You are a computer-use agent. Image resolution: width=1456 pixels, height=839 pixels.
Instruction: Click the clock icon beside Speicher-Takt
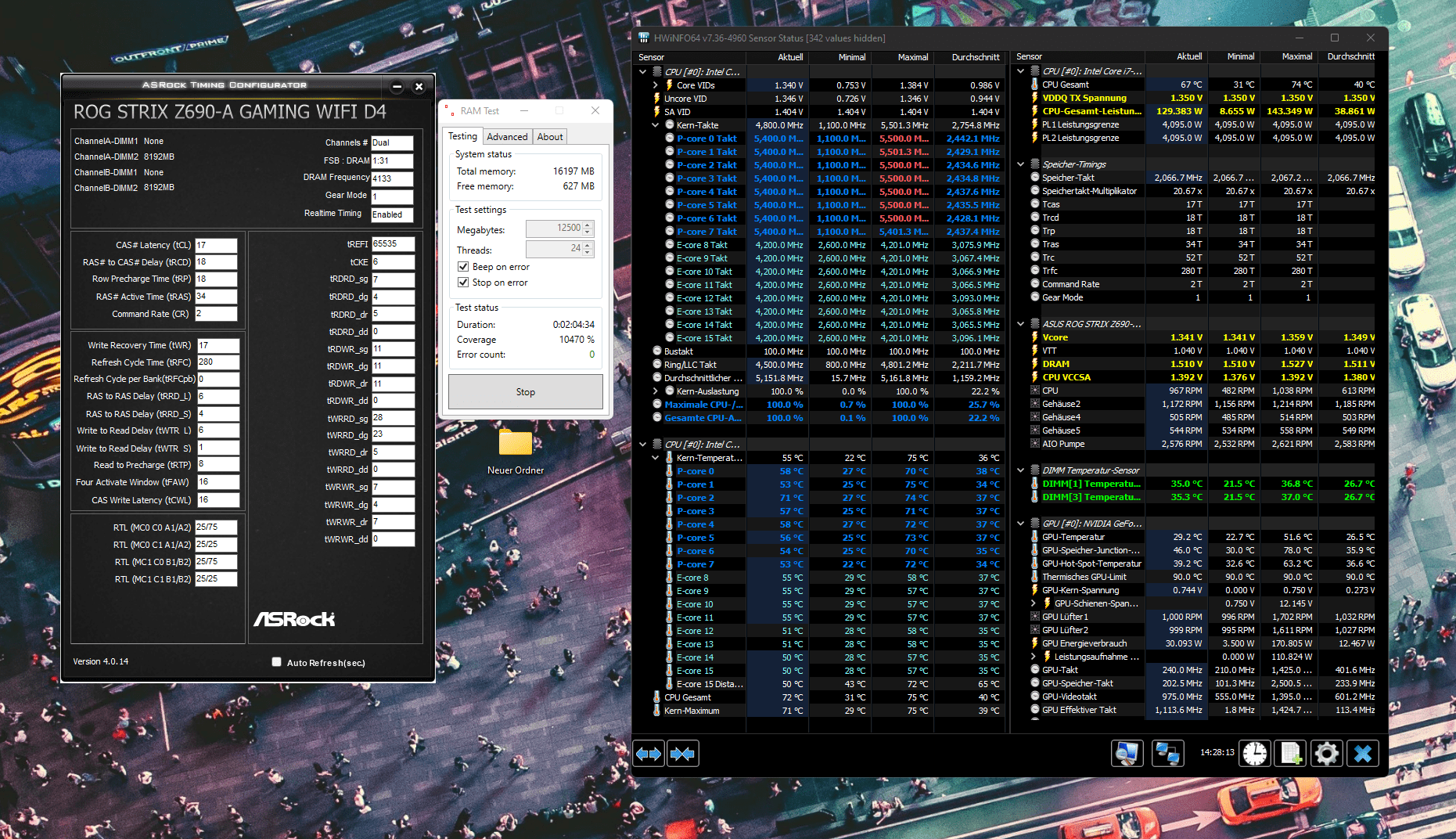click(1035, 178)
